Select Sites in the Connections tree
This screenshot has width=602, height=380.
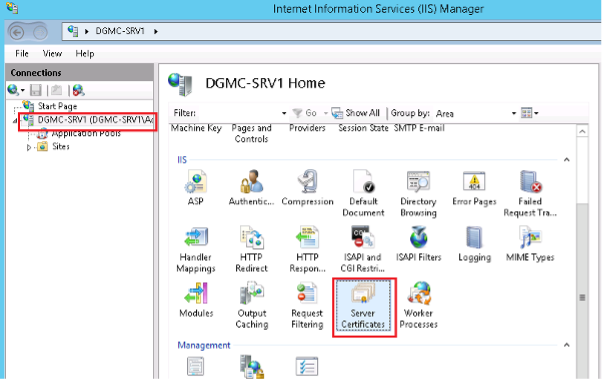61,147
